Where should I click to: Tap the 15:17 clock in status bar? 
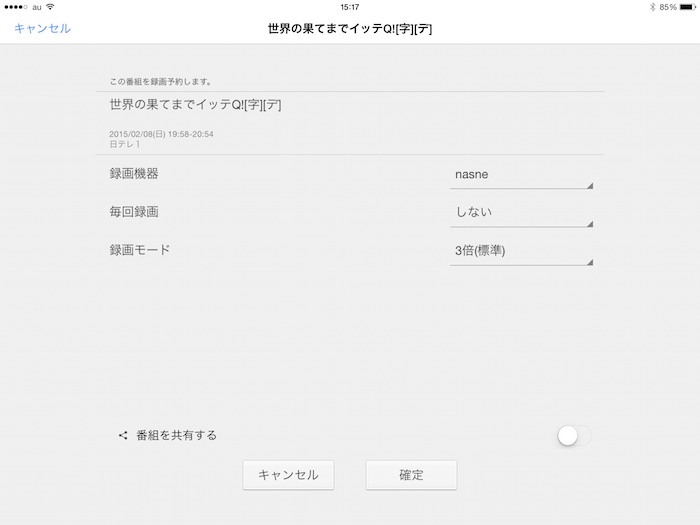point(350,7)
